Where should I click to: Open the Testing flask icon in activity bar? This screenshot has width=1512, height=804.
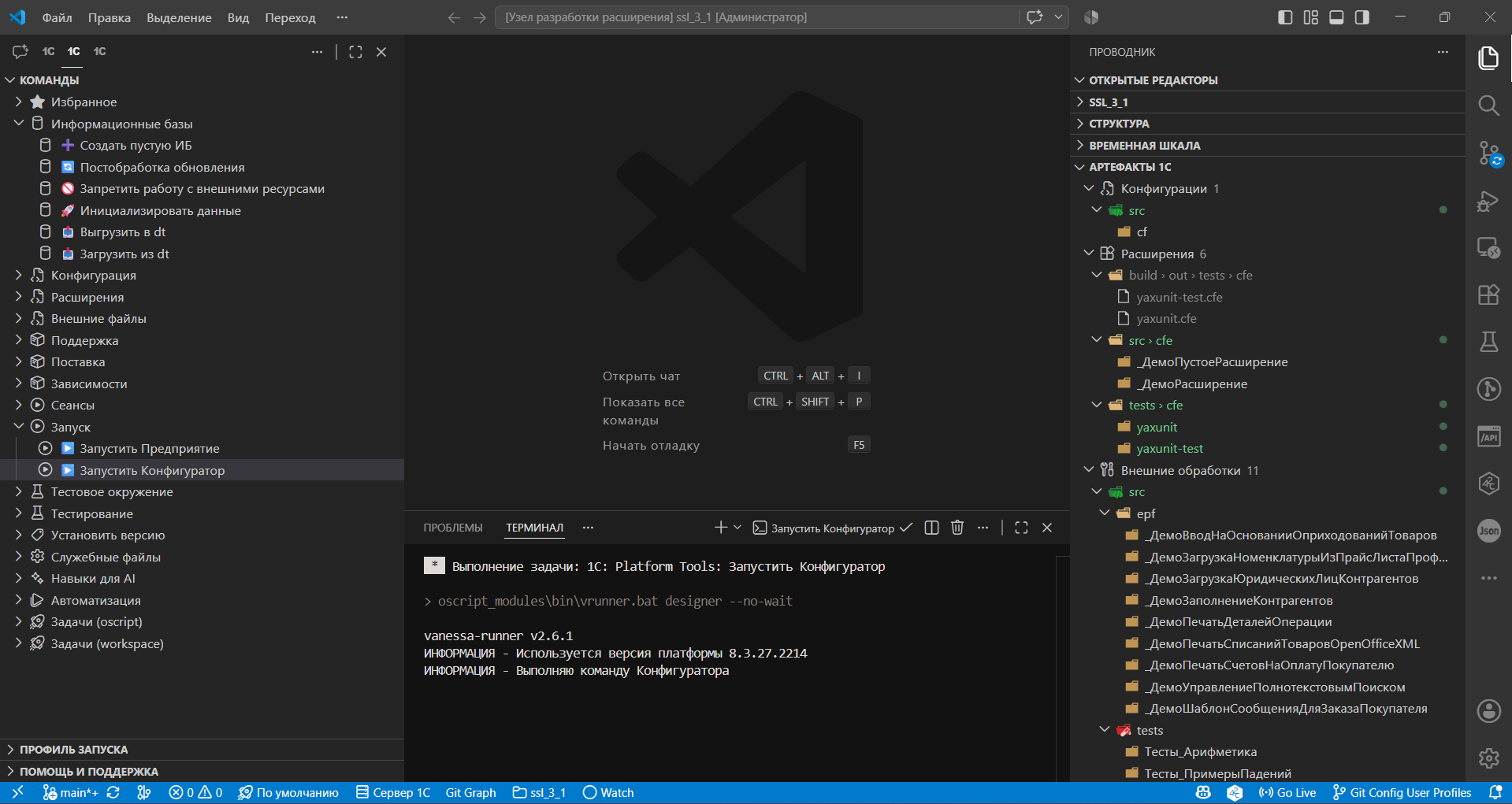coord(1488,342)
